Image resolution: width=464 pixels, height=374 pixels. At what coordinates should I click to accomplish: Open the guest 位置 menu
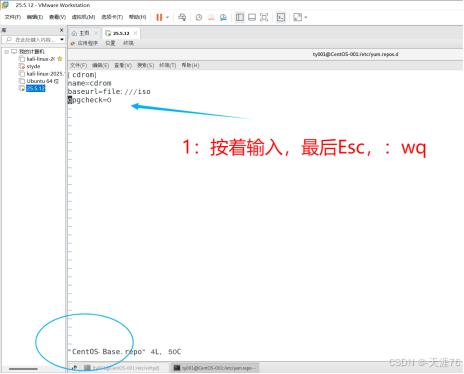pos(110,43)
